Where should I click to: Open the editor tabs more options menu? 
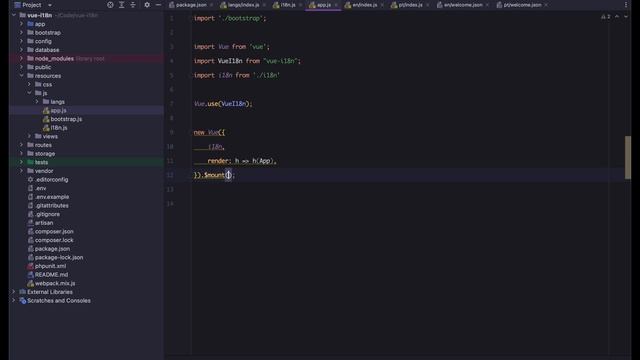(x=626, y=5)
